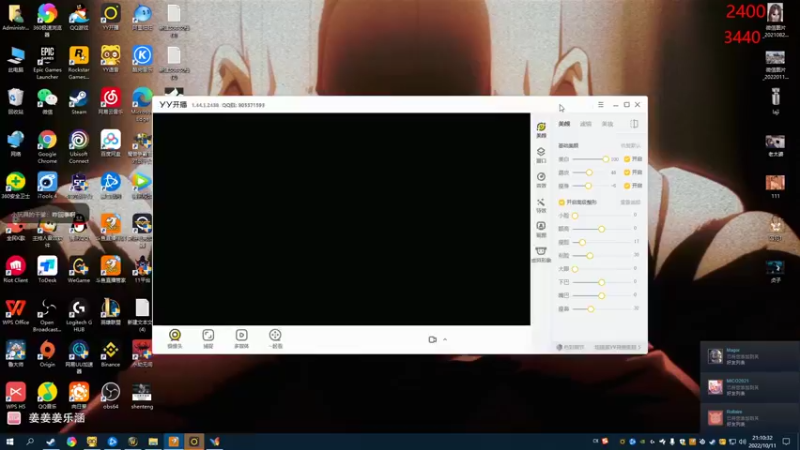Open the tools section with crossed-tools icon
800x450 pixels.
(541, 205)
